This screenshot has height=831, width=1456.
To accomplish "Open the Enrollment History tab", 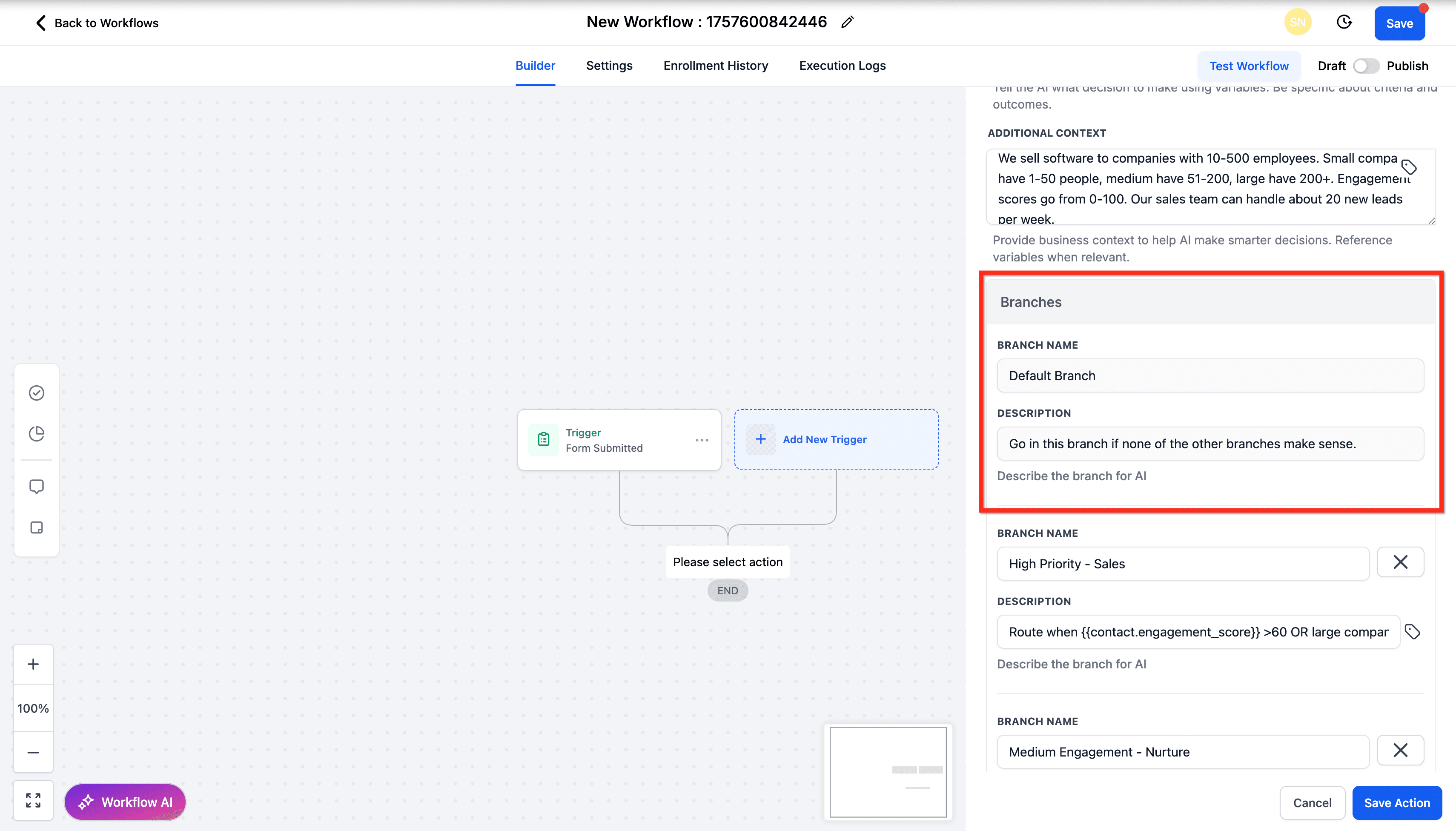I will coord(716,66).
